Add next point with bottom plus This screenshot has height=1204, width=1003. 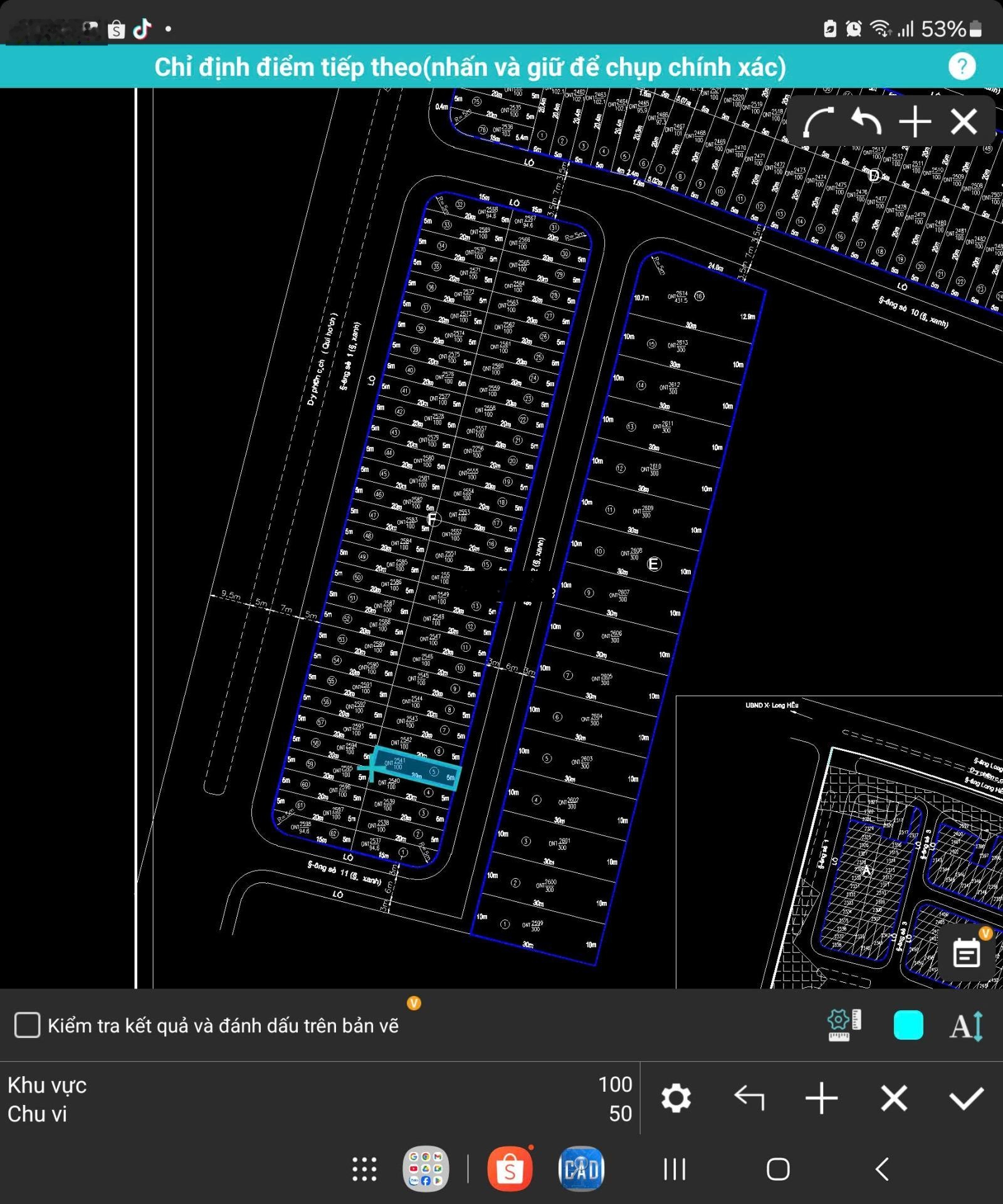[821, 1098]
